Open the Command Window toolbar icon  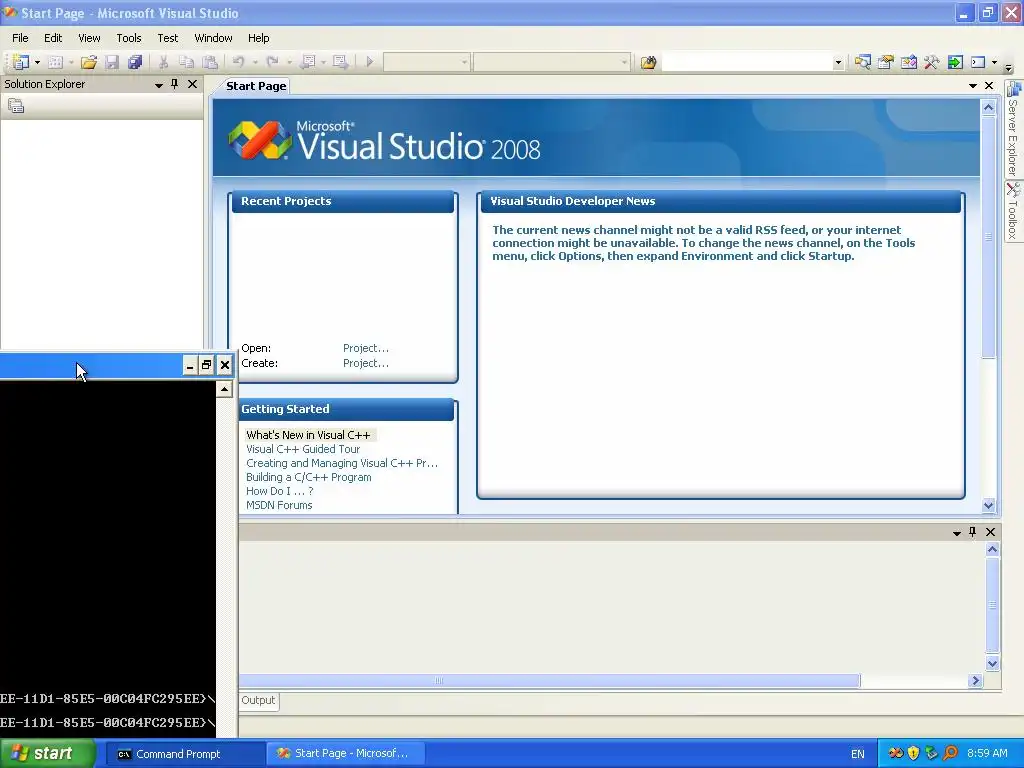pyautogui.click(x=978, y=62)
